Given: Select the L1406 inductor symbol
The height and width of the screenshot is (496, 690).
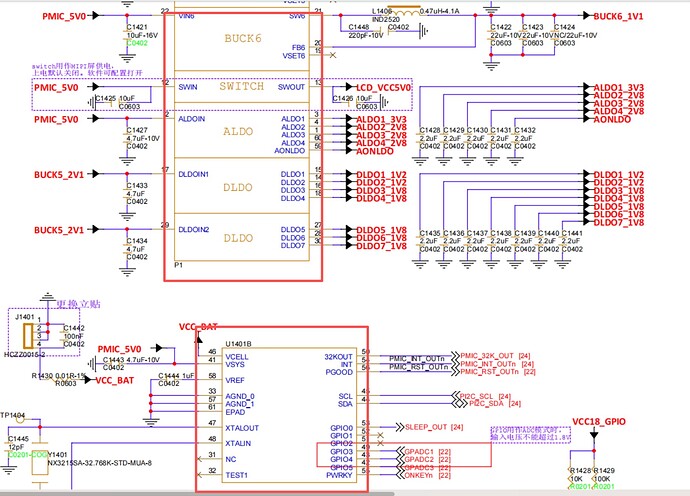Looking at the screenshot, I should [404, 11].
